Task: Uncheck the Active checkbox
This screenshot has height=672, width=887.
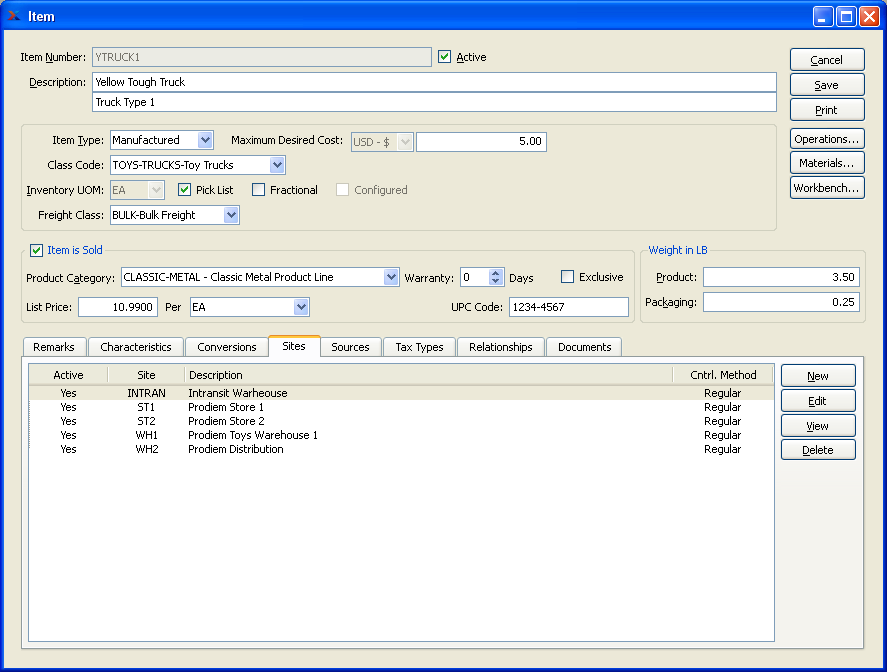Action: pos(445,58)
